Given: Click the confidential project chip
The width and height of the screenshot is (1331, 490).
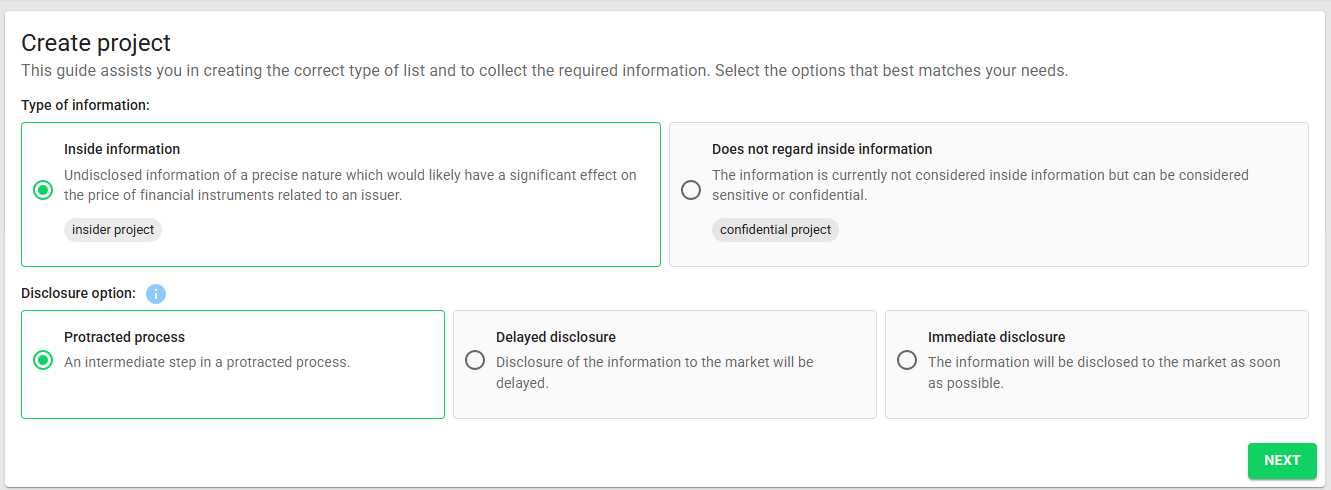Looking at the screenshot, I should click(776, 230).
